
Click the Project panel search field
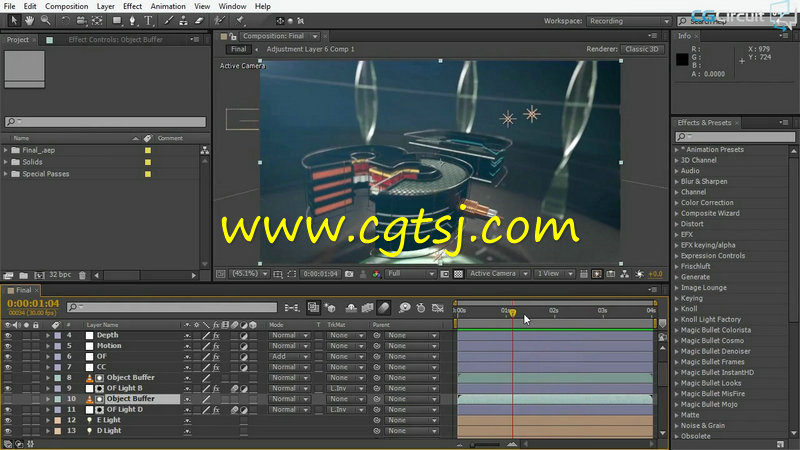click(106, 122)
